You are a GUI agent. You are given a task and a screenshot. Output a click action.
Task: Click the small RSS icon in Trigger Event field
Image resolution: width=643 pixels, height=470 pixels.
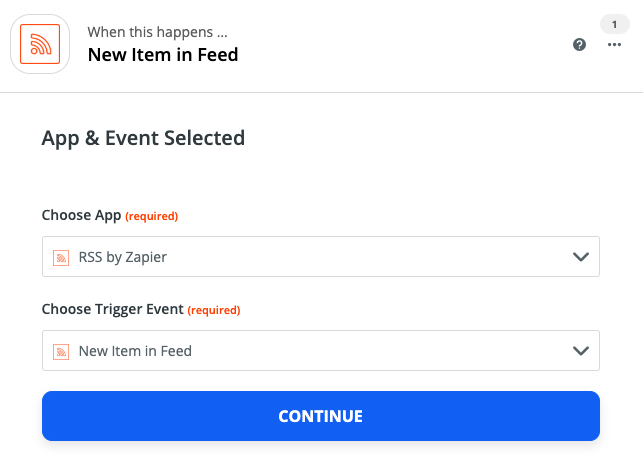tap(61, 351)
